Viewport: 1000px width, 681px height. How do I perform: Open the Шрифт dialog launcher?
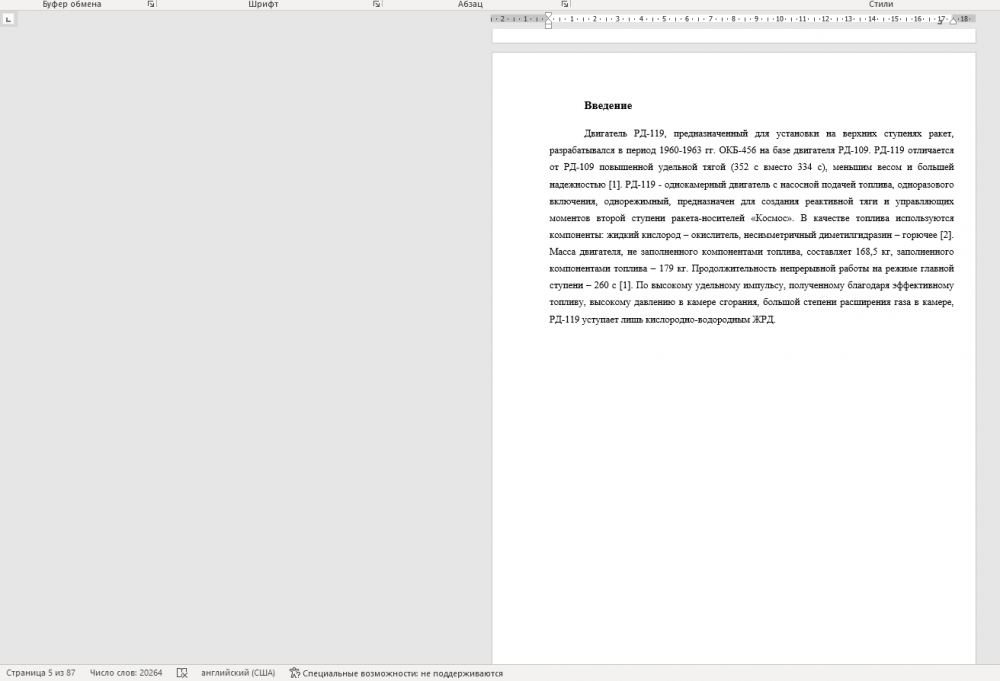point(376,4)
